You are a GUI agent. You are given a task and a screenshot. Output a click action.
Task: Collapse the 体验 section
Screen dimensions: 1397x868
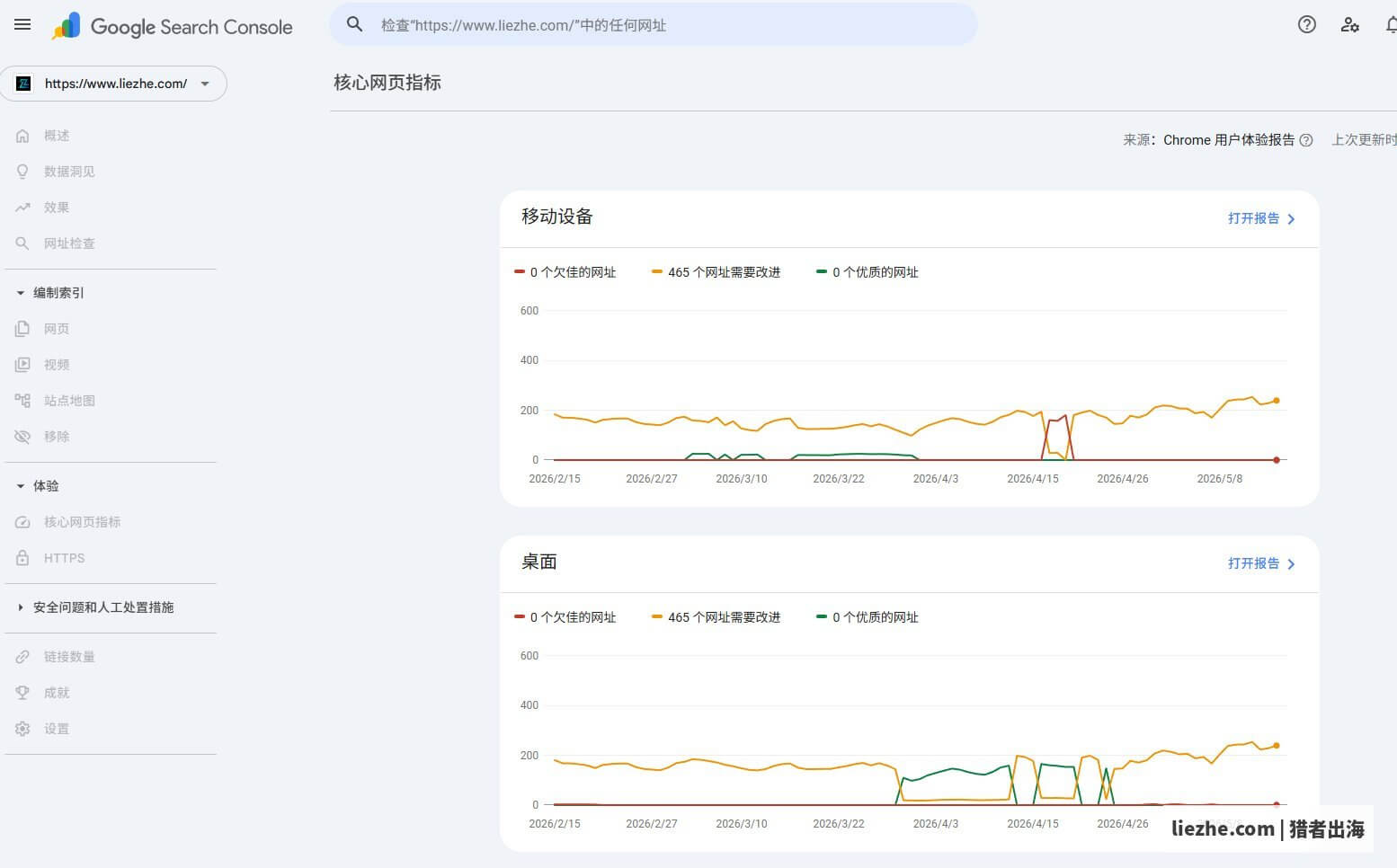click(x=21, y=486)
